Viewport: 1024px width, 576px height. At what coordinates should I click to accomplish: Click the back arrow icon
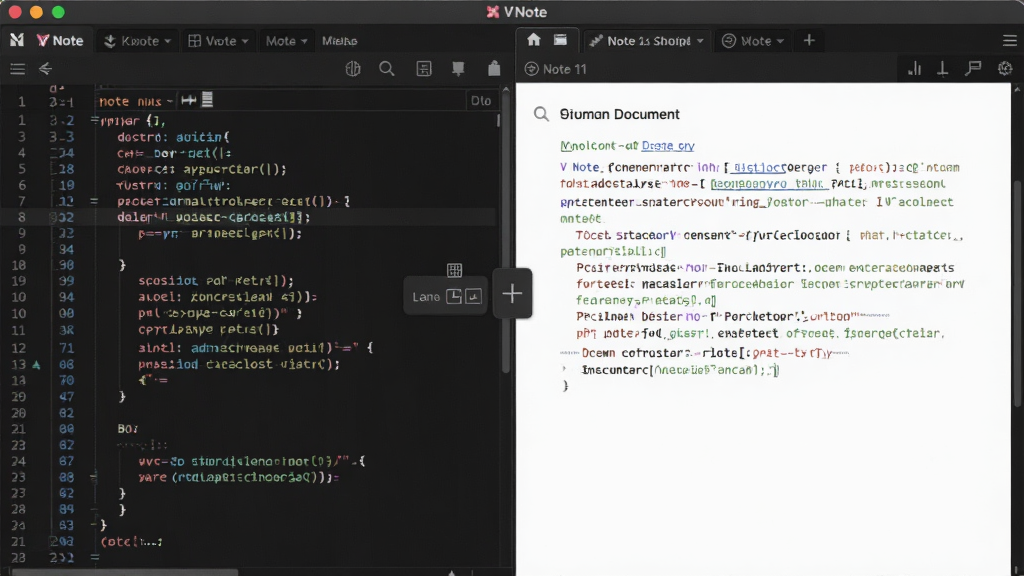[x=45, y=69]
